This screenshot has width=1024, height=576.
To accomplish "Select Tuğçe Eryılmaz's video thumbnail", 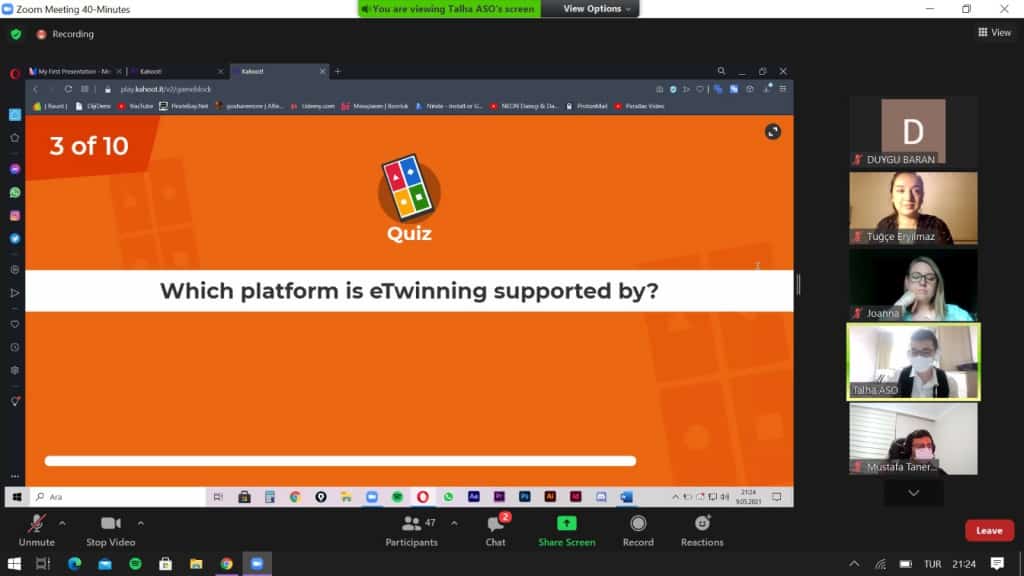I will [x=913, y=208].
